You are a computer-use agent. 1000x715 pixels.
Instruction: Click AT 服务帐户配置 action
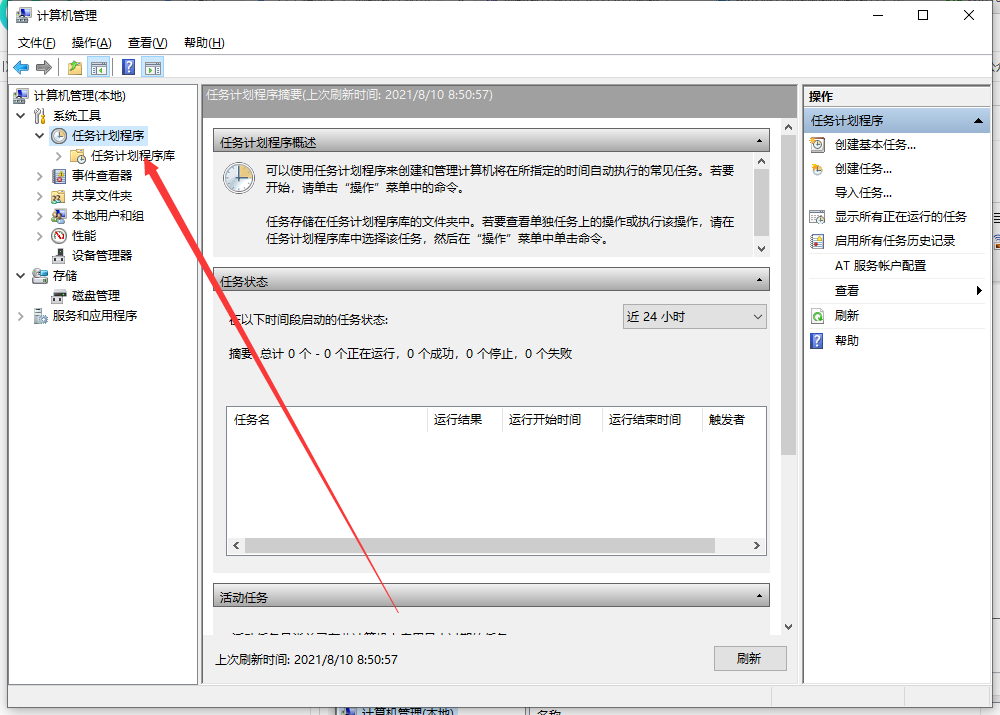(x=880, y=266)
